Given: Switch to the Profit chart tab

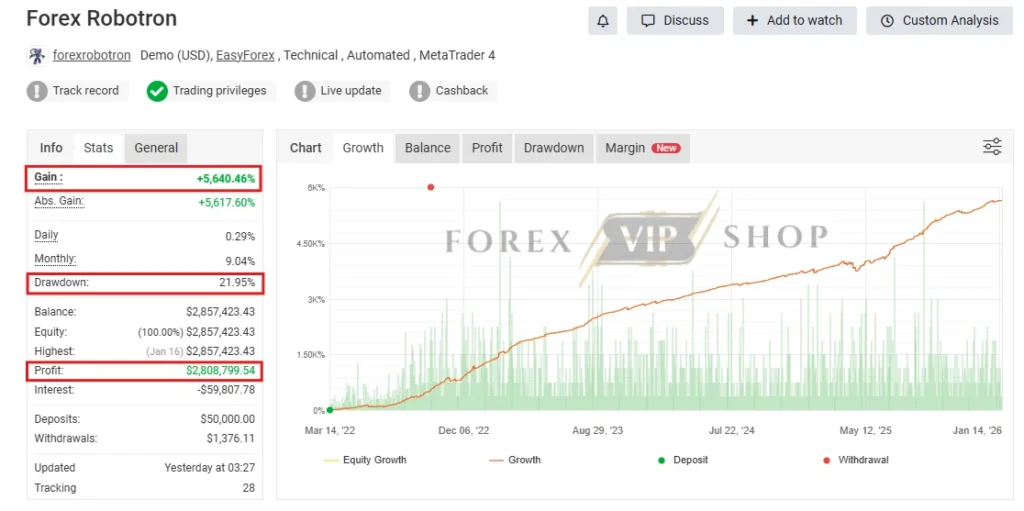Looking at the screenshot, I should tap(487, 148).
